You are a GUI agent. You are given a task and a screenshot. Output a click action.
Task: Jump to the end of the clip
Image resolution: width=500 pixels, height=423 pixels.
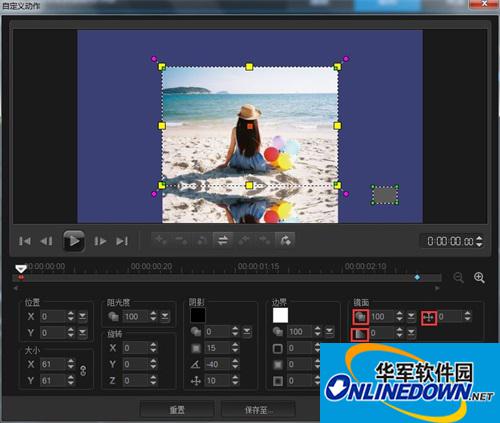[122, 241]
